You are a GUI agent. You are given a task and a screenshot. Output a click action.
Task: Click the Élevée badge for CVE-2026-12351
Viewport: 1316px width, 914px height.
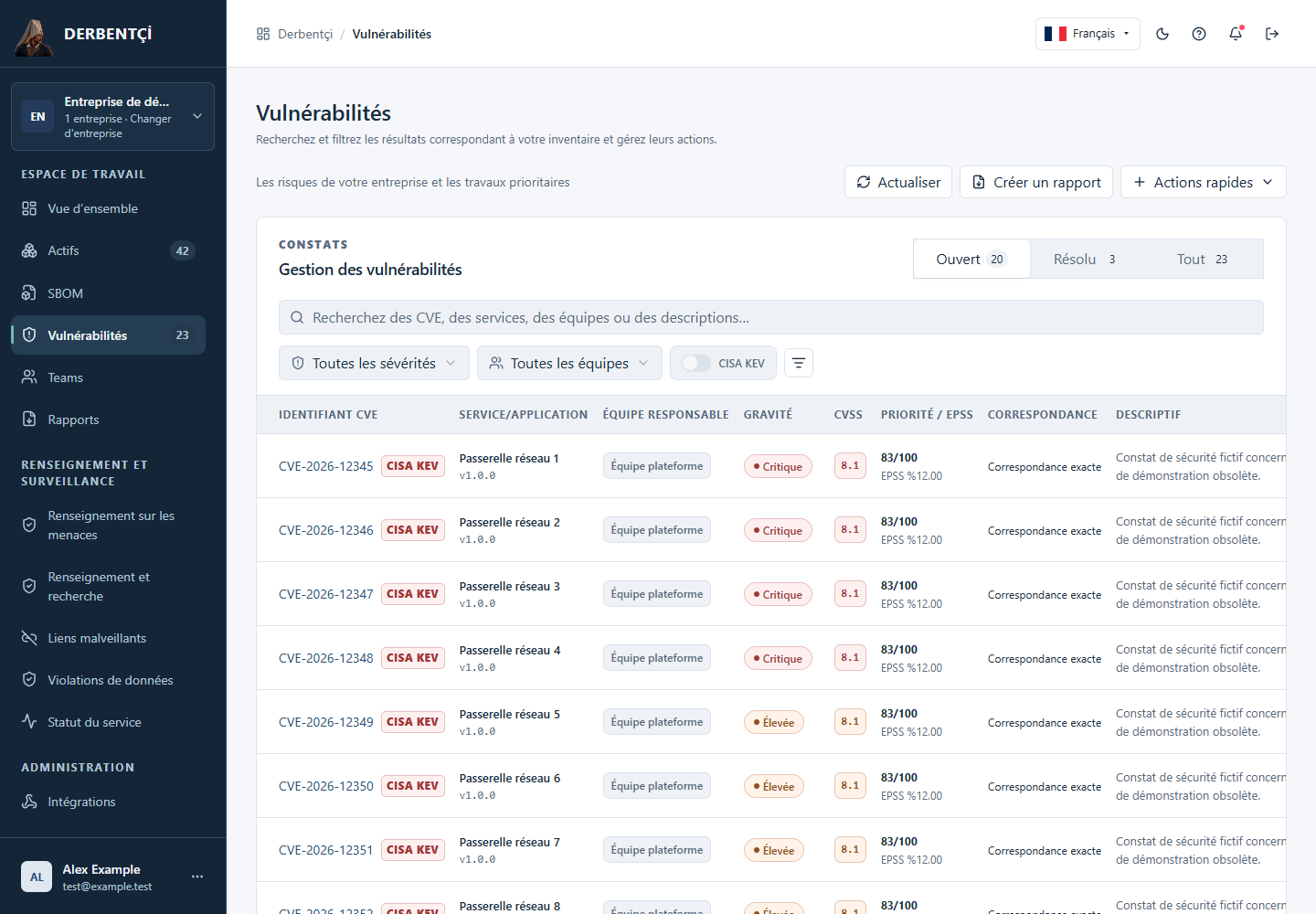[774, 850]
